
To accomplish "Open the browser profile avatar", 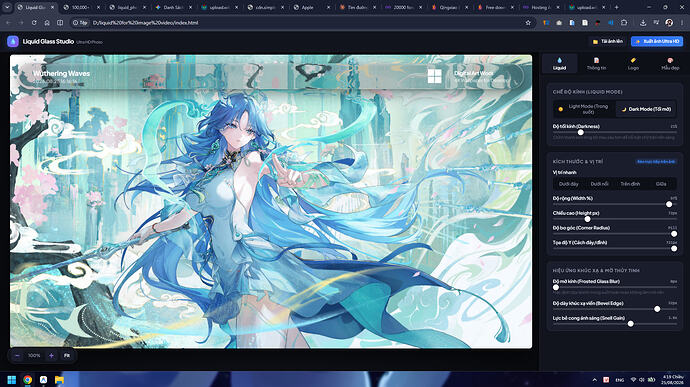I will point(669,22).
